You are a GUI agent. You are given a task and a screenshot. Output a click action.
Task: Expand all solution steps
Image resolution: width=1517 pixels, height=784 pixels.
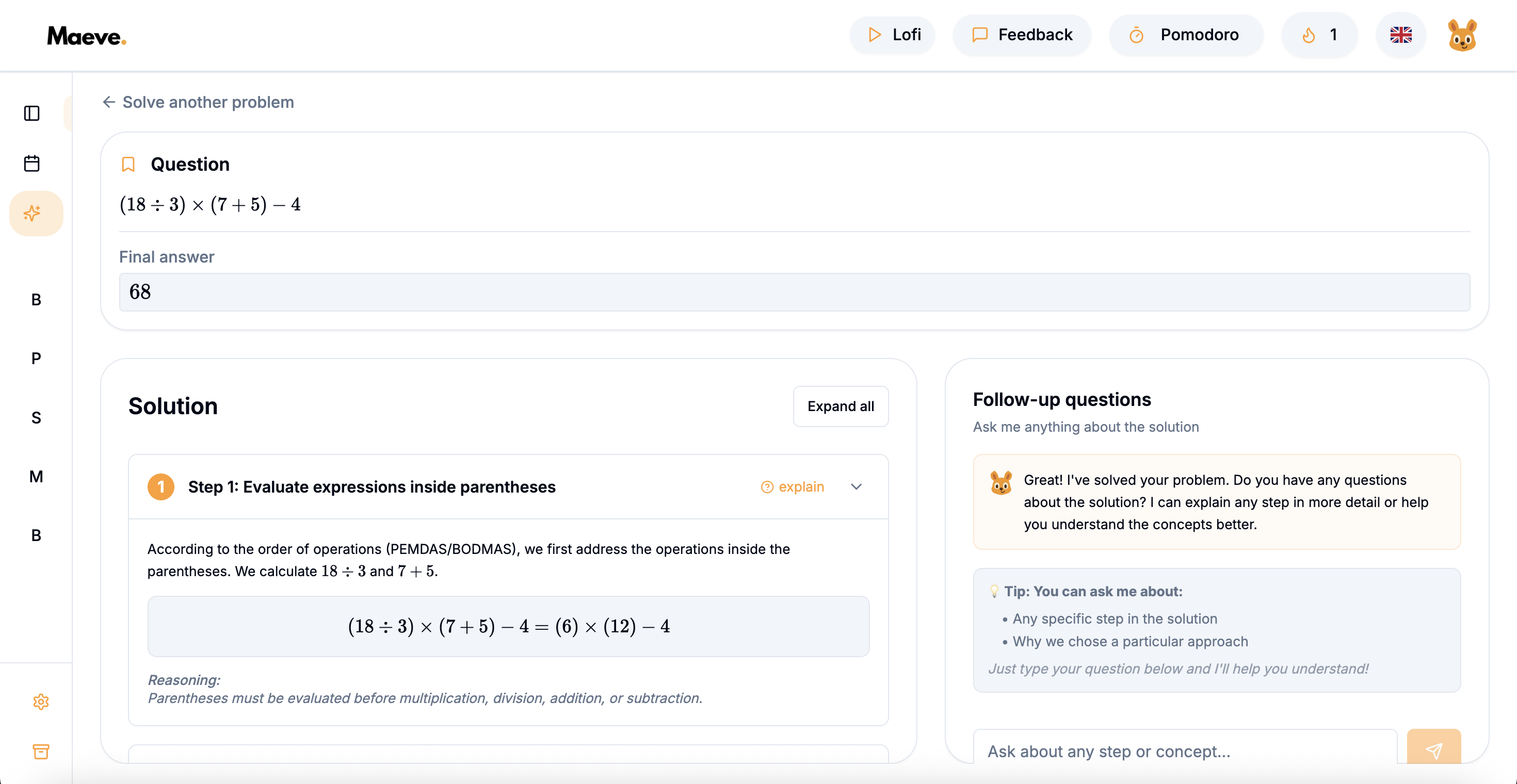click(x=841, y=406)
